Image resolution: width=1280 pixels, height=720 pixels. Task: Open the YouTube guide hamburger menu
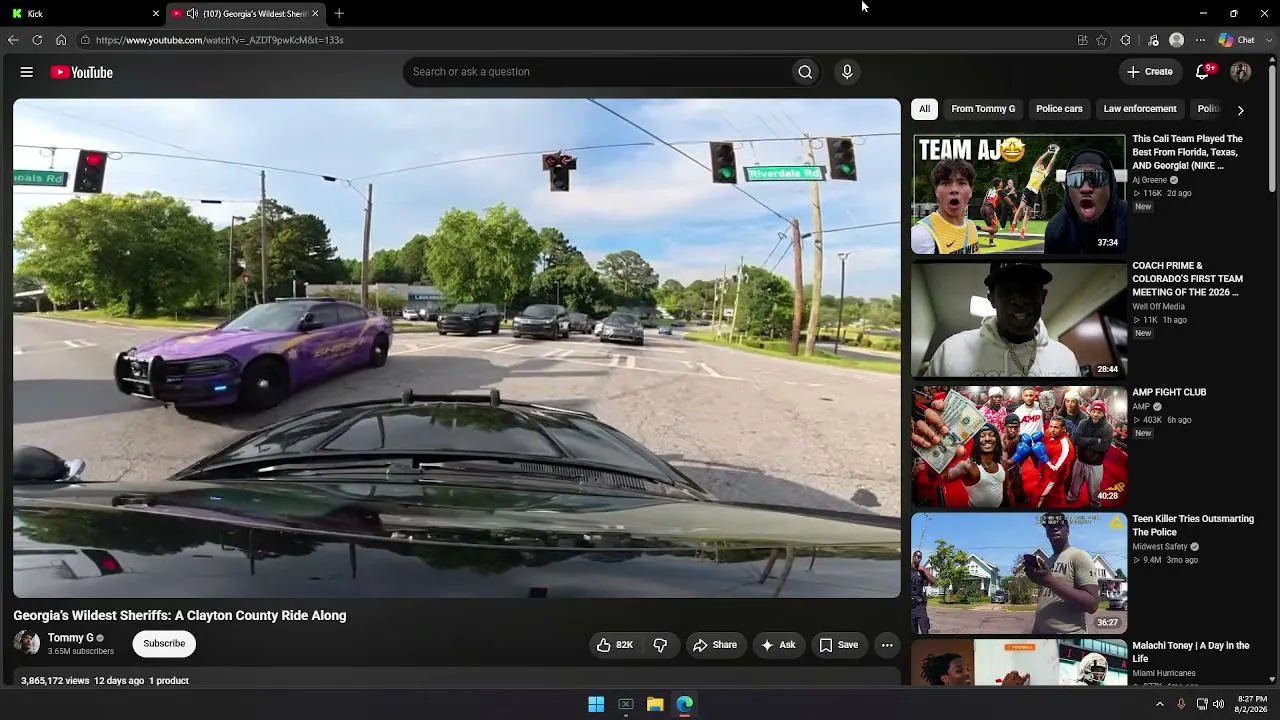(x=27, y=72)
